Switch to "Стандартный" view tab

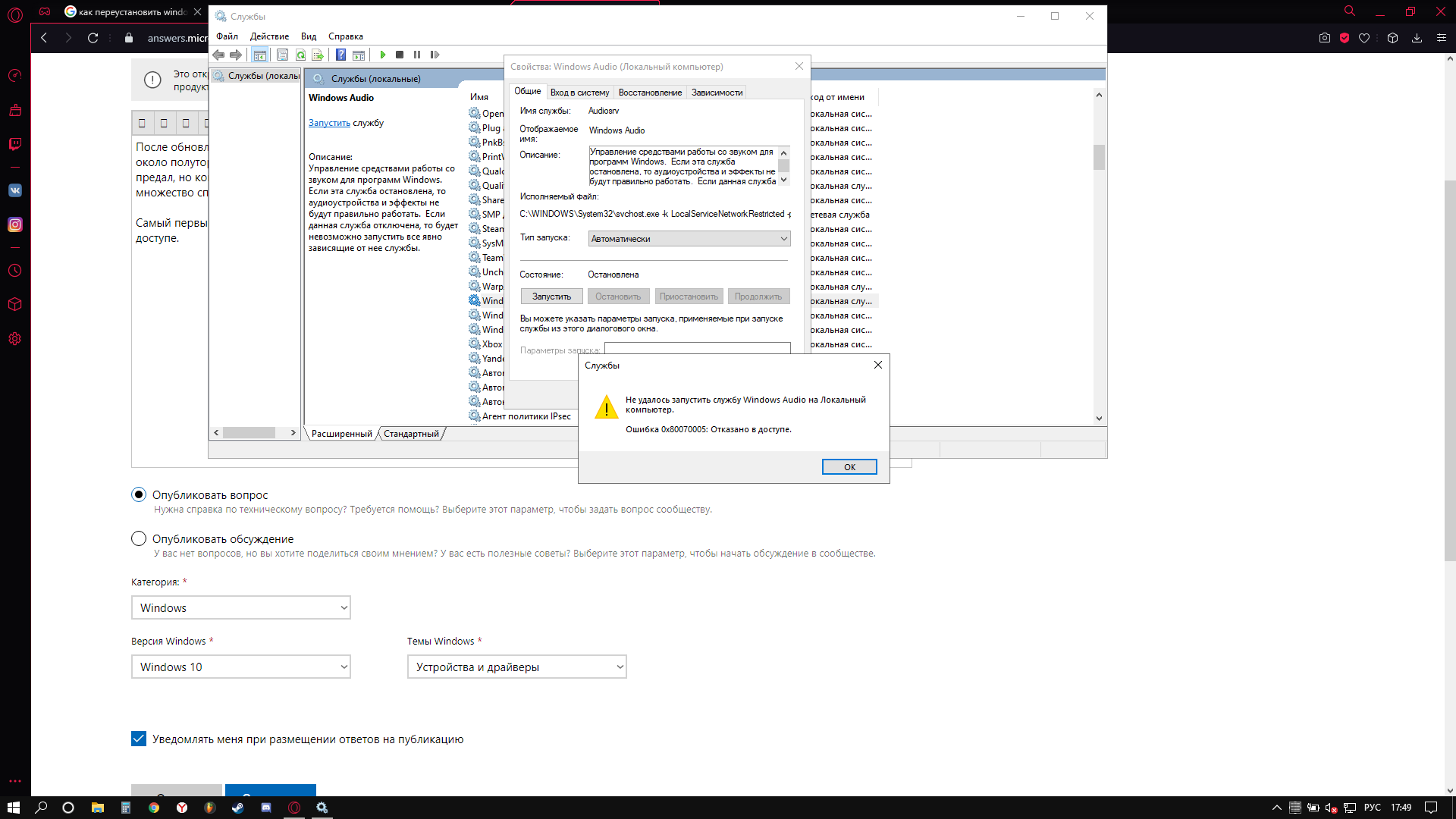[411, 434]
